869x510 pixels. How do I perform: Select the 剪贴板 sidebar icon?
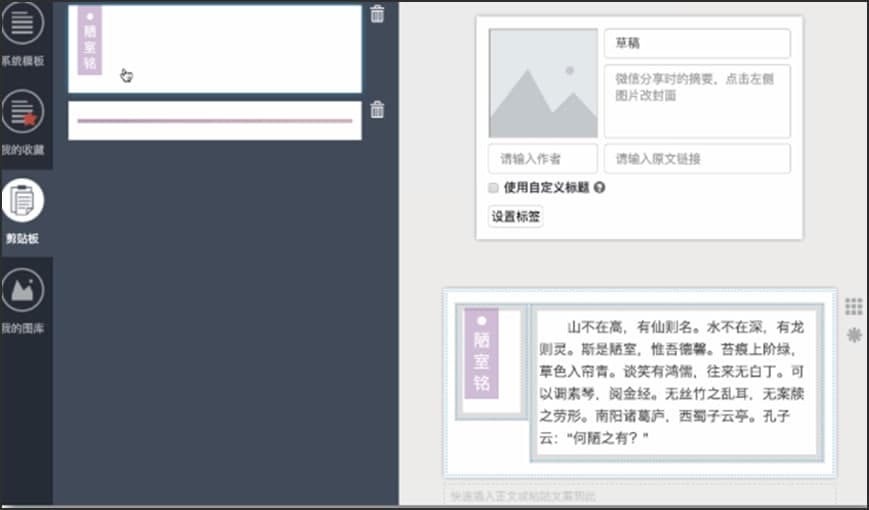tap(22, 200)
